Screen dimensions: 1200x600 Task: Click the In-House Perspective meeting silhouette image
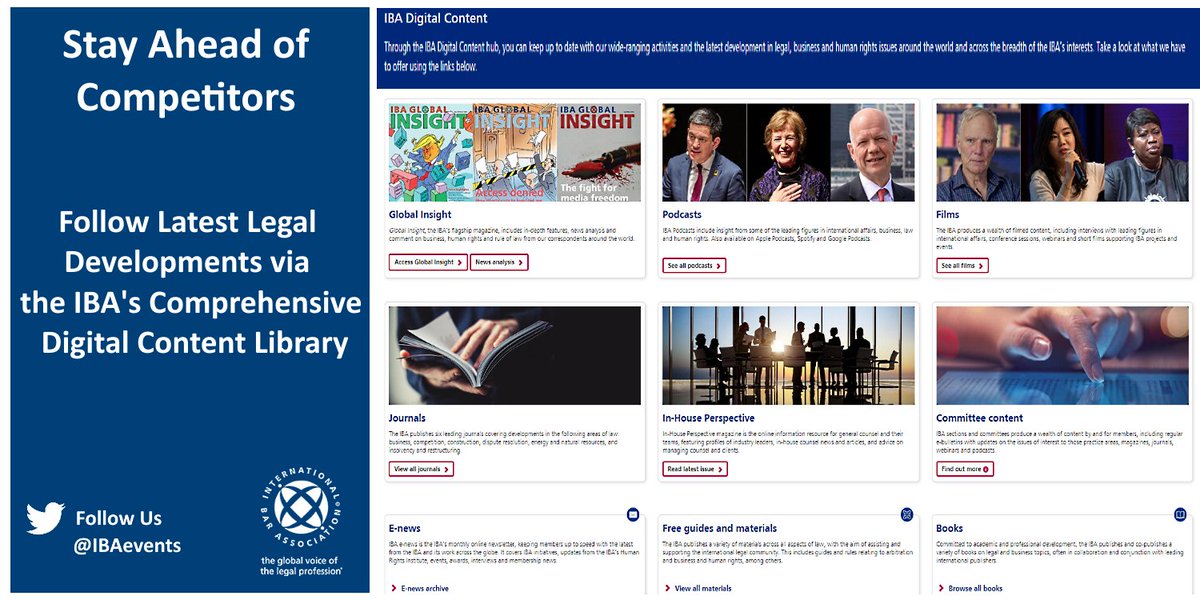(788, 356)
